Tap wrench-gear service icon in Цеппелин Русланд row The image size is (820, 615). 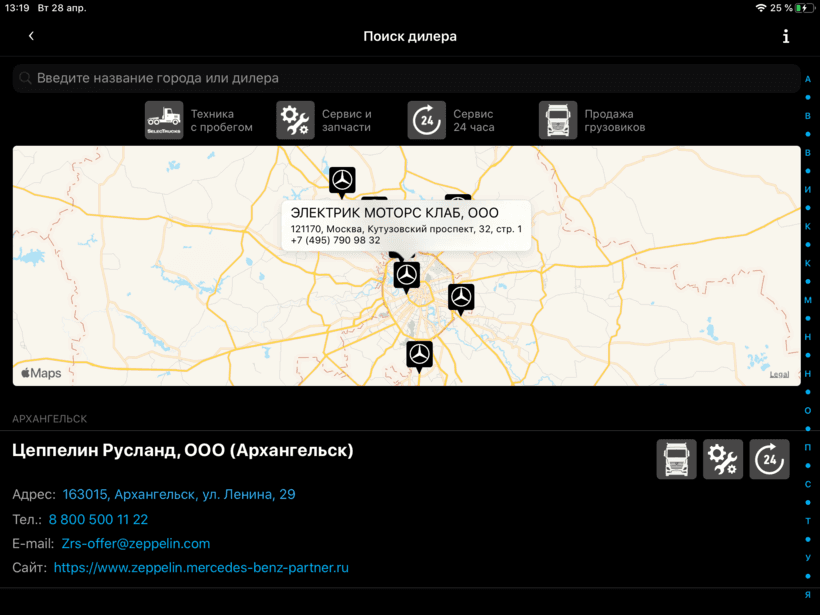(x=723, y=459)
